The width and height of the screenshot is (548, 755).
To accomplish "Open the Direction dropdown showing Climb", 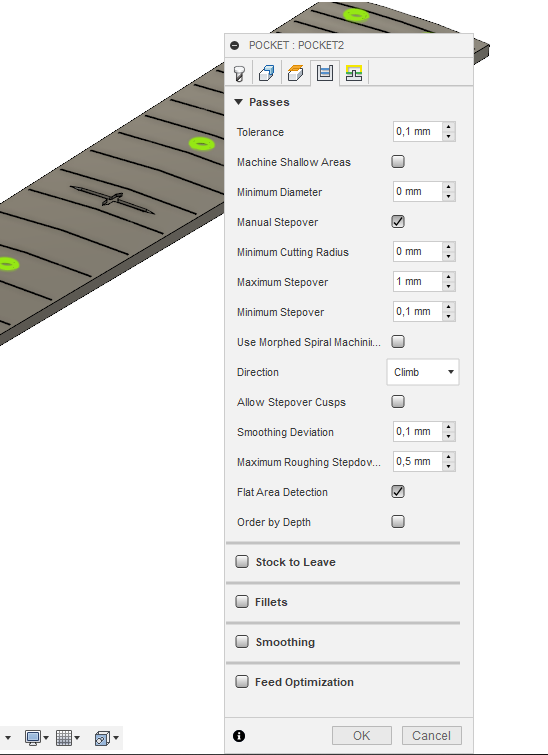I will tap(423, 372).
